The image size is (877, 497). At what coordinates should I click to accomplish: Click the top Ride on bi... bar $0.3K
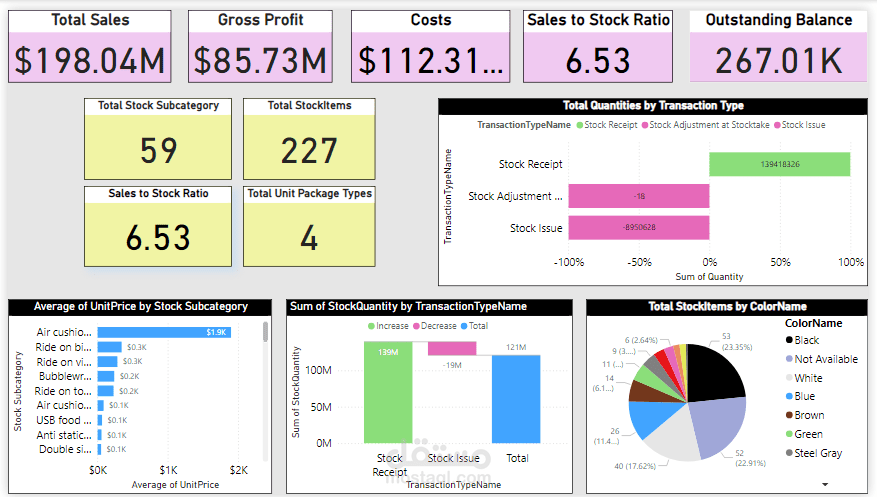110,347
